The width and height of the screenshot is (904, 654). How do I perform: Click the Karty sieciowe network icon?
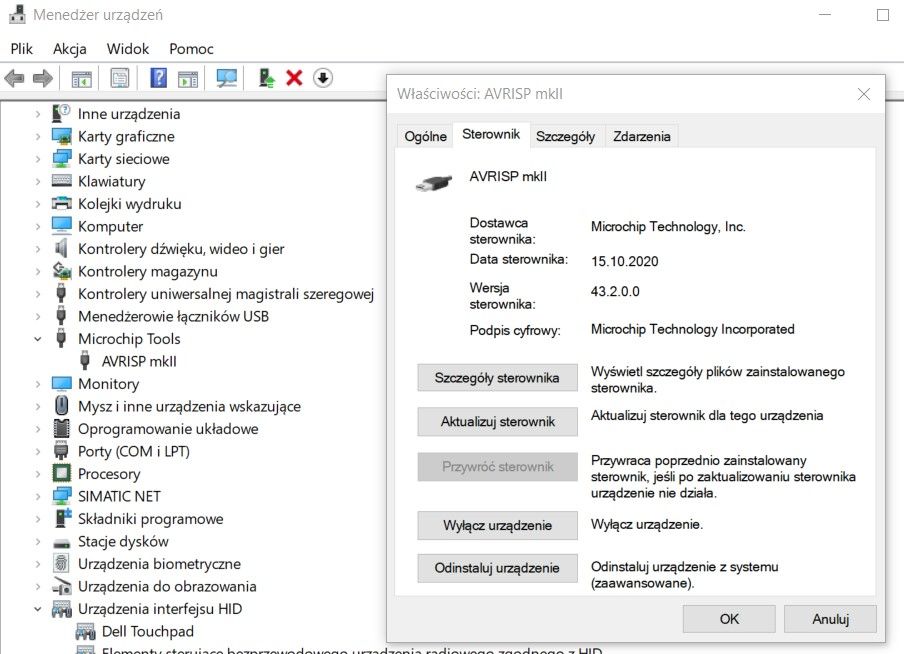(61, 159)
